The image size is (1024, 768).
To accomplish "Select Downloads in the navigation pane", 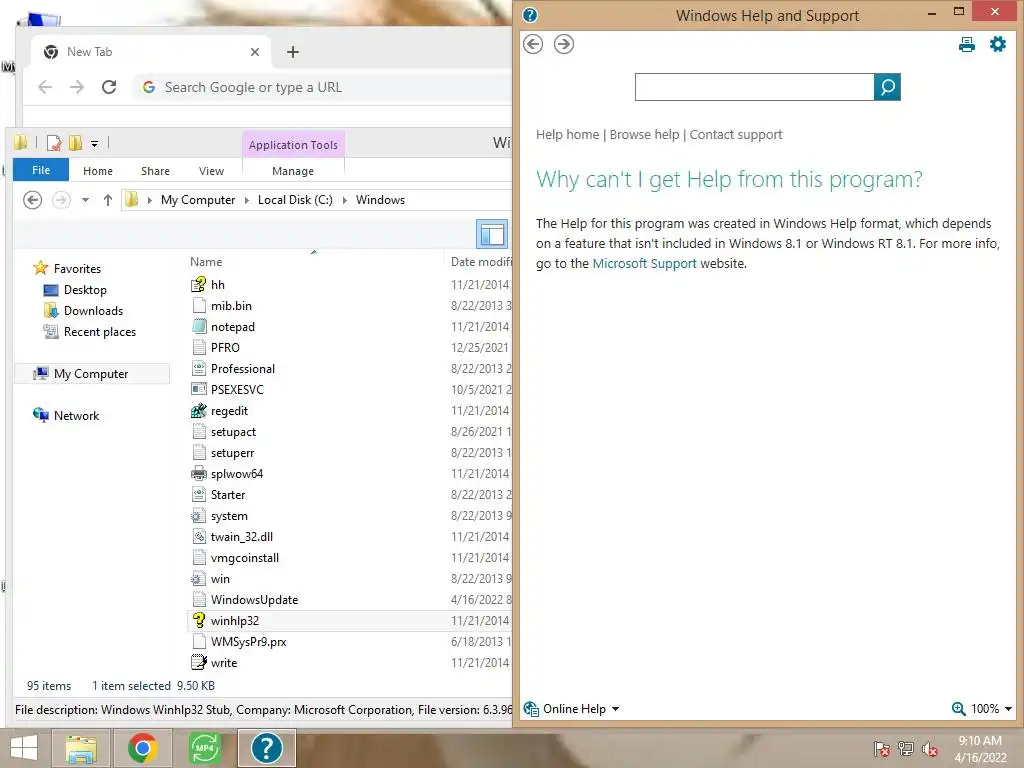I will 93,311.
